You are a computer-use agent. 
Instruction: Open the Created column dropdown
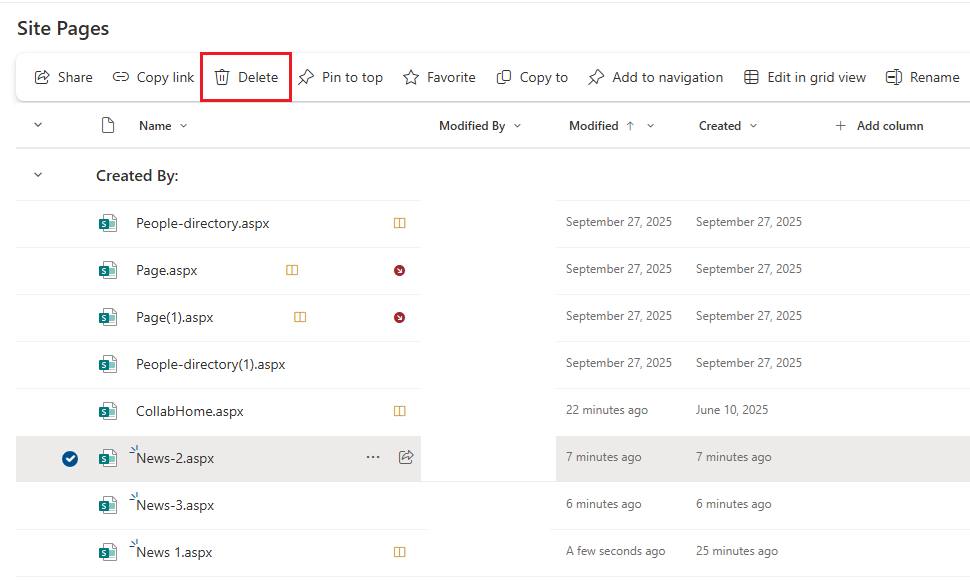tap(753, 126)
